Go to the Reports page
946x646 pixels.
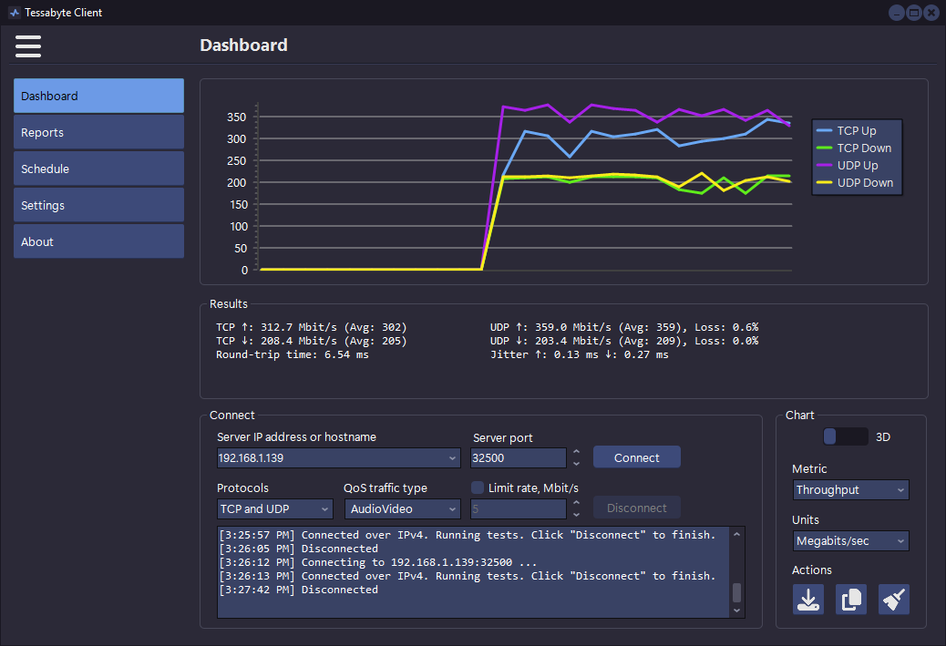click(98, 133)
